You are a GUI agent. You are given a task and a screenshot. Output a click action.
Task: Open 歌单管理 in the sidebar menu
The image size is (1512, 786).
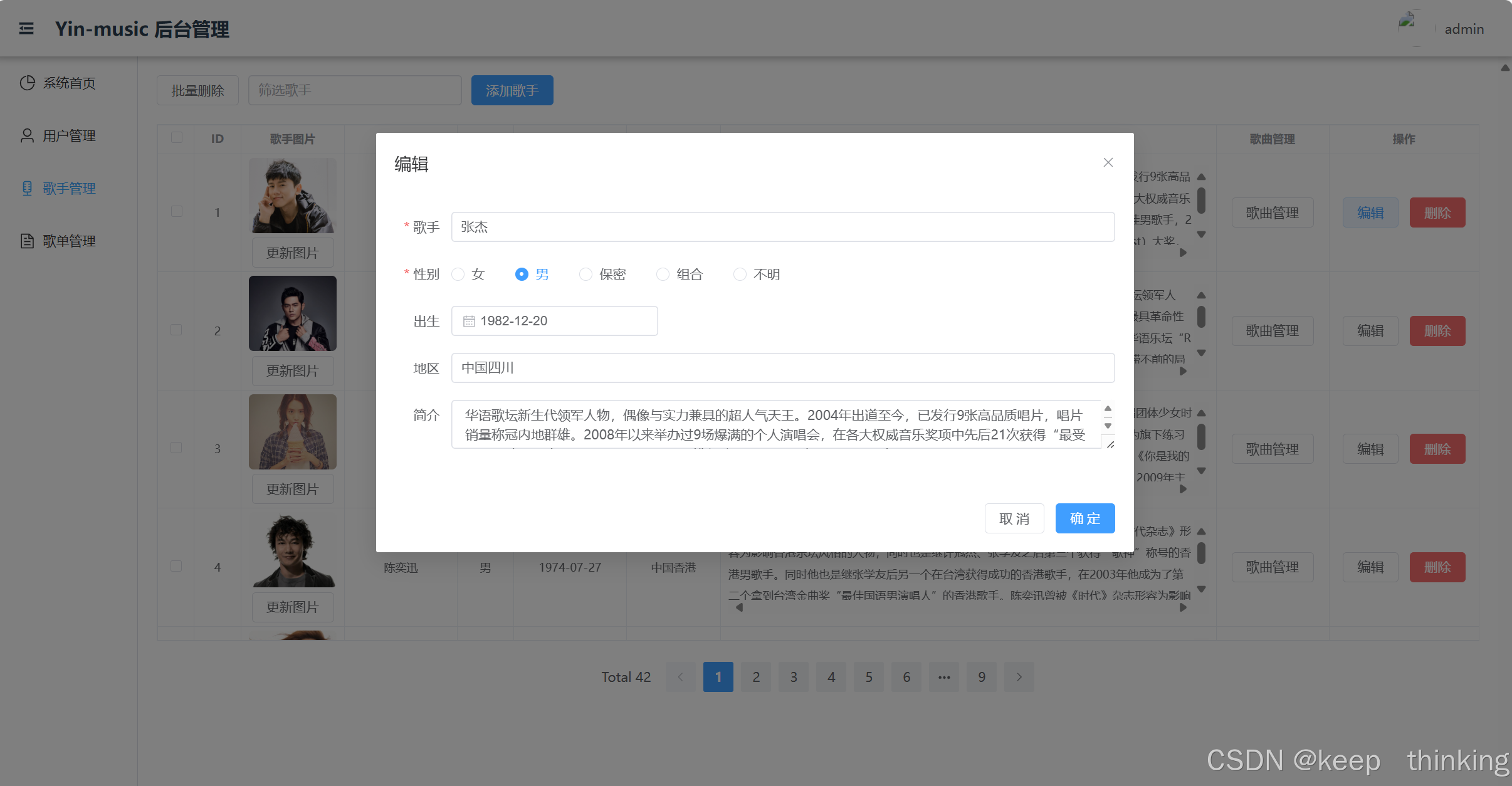point(69,241)
